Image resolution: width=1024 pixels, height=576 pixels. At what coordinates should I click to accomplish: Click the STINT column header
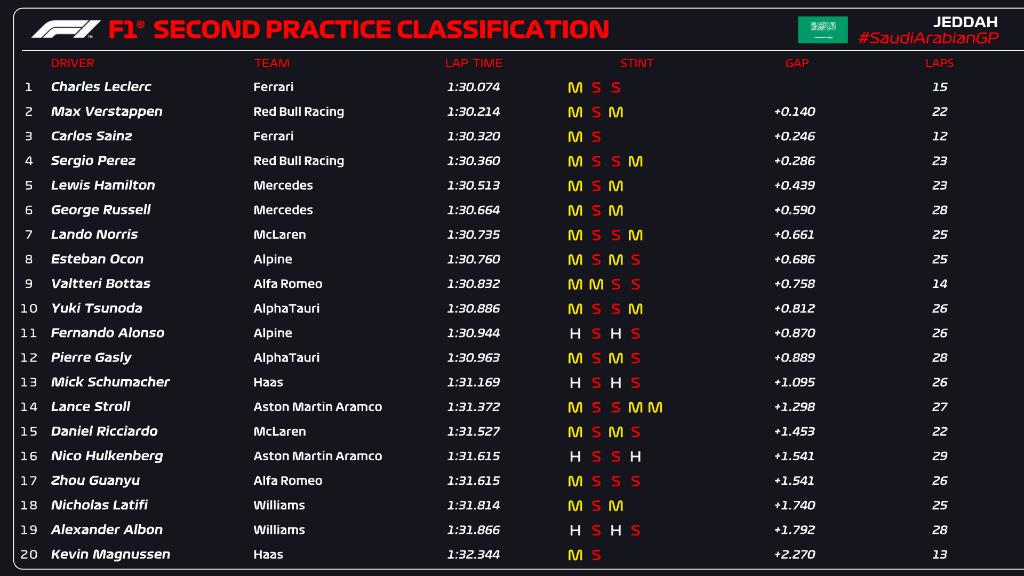636,63
